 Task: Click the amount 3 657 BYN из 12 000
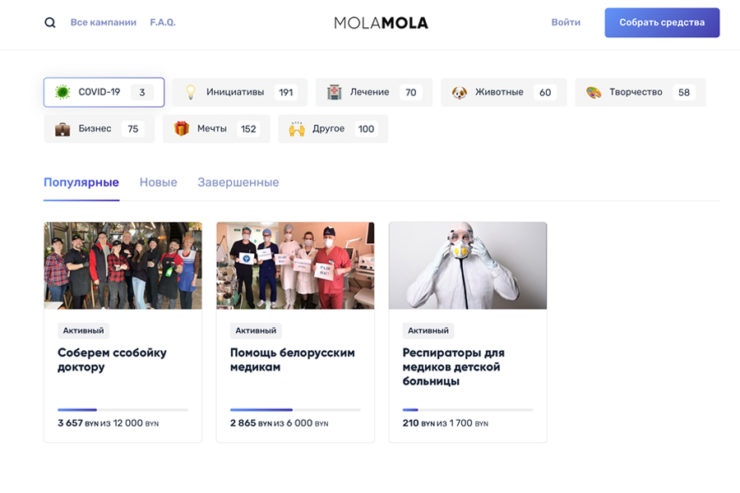pos(108,423)
